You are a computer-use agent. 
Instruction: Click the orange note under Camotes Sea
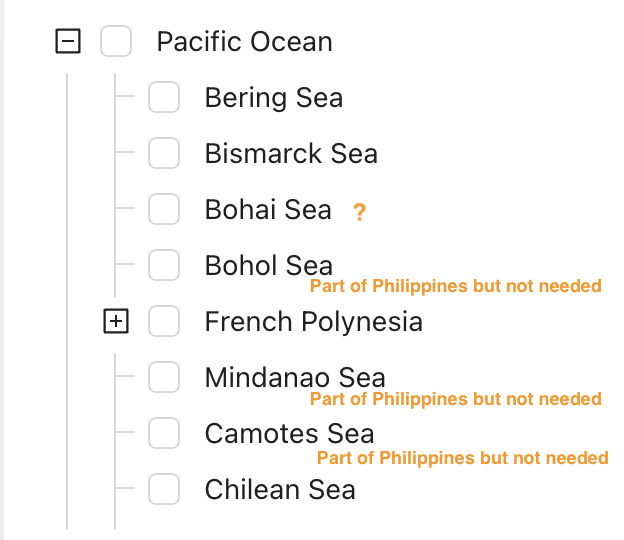point(462,459)
